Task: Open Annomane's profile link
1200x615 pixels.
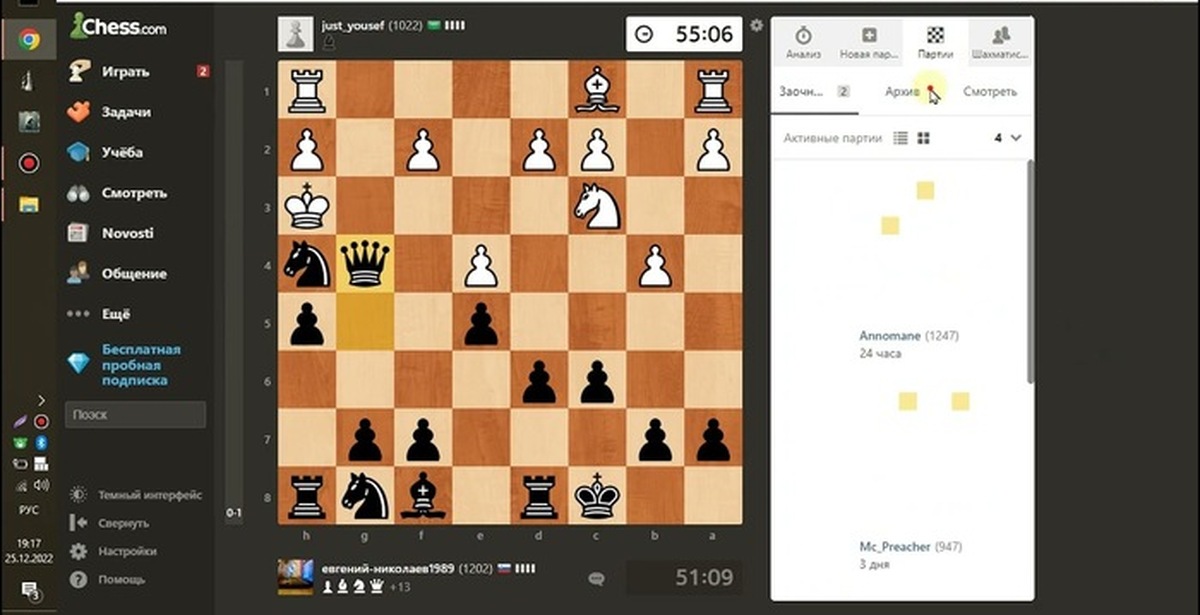Action: (890, 336)
